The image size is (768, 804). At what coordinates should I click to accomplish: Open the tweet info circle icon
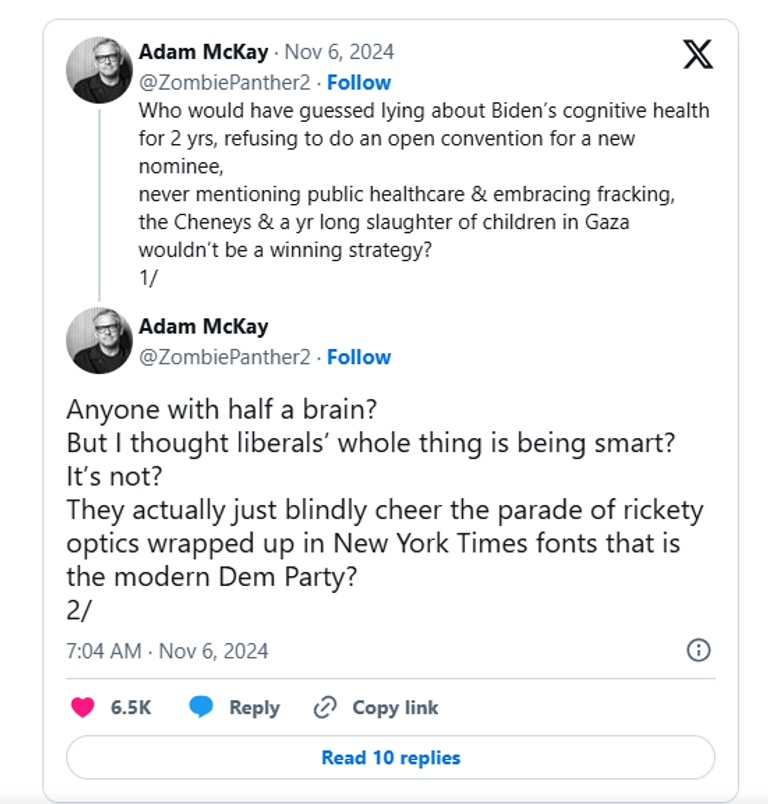[698, 650]
